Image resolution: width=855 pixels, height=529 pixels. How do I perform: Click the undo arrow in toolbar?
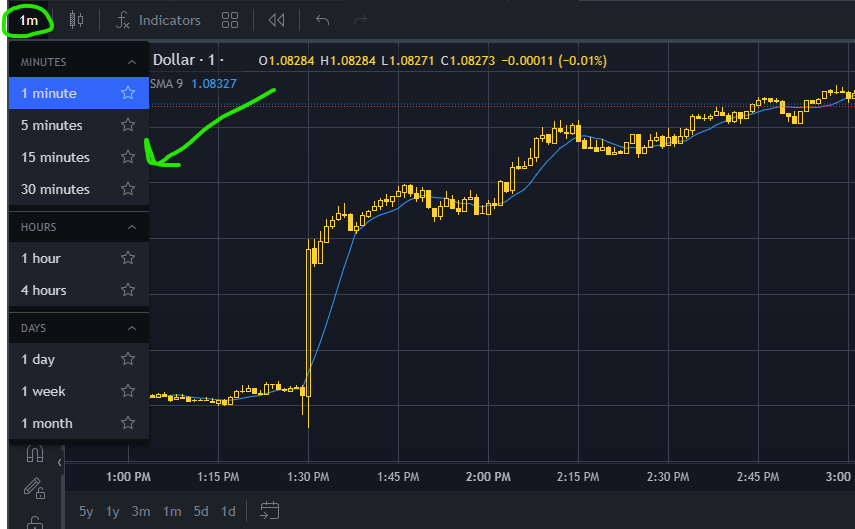322,20
